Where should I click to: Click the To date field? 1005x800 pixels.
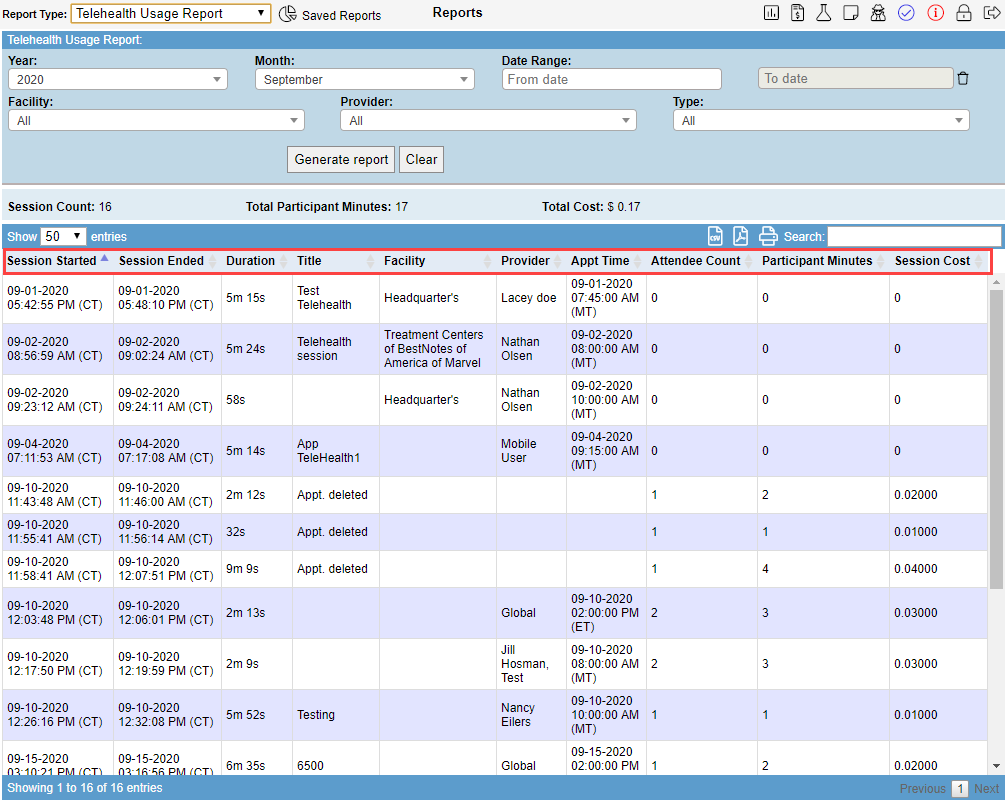(x=856, y=78)
